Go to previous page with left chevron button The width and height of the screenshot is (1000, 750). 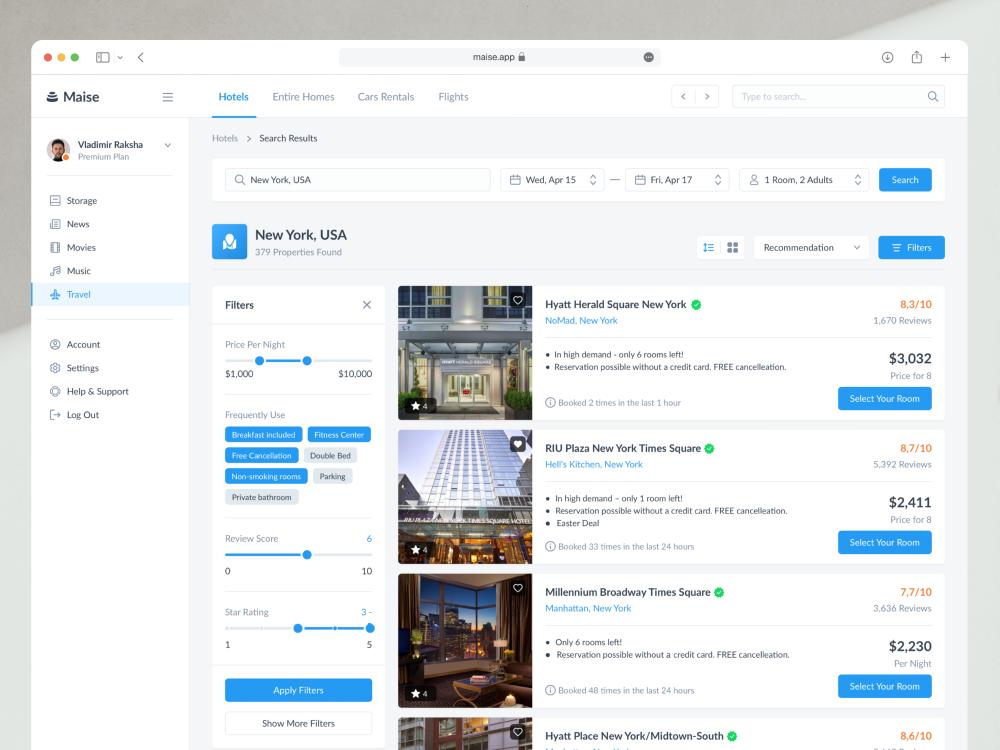tap(684, 96)
